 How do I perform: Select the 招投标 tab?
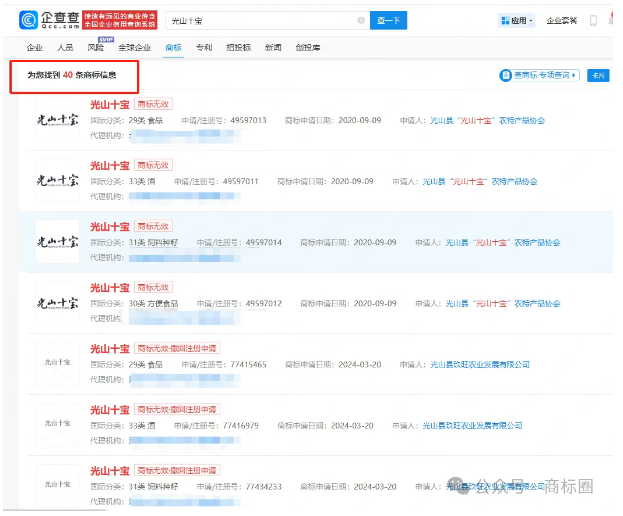(x=239, y=47)
